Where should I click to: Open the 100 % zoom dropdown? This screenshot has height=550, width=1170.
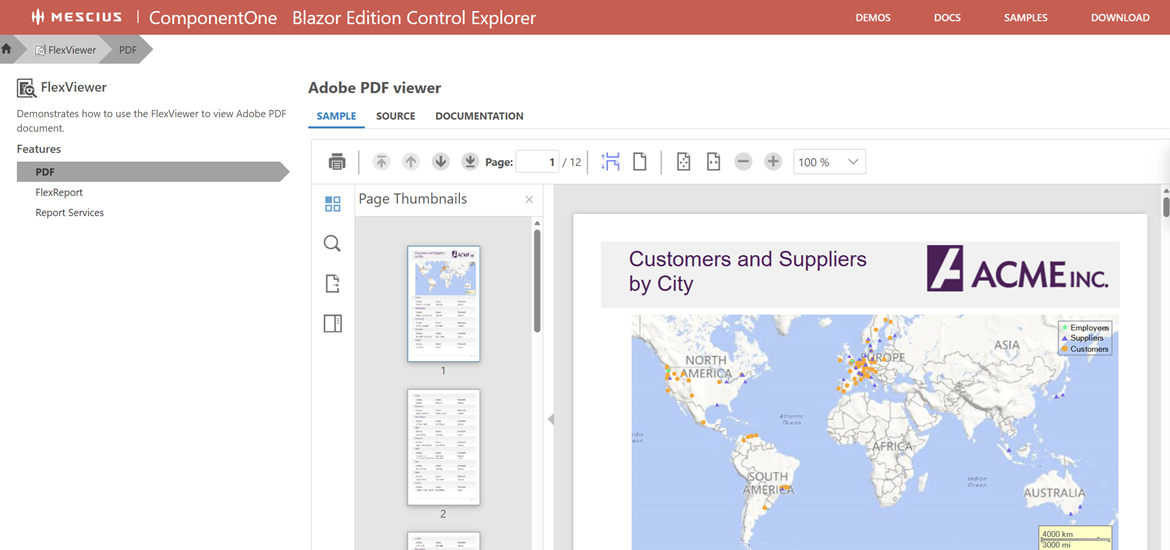pos(829,162)
